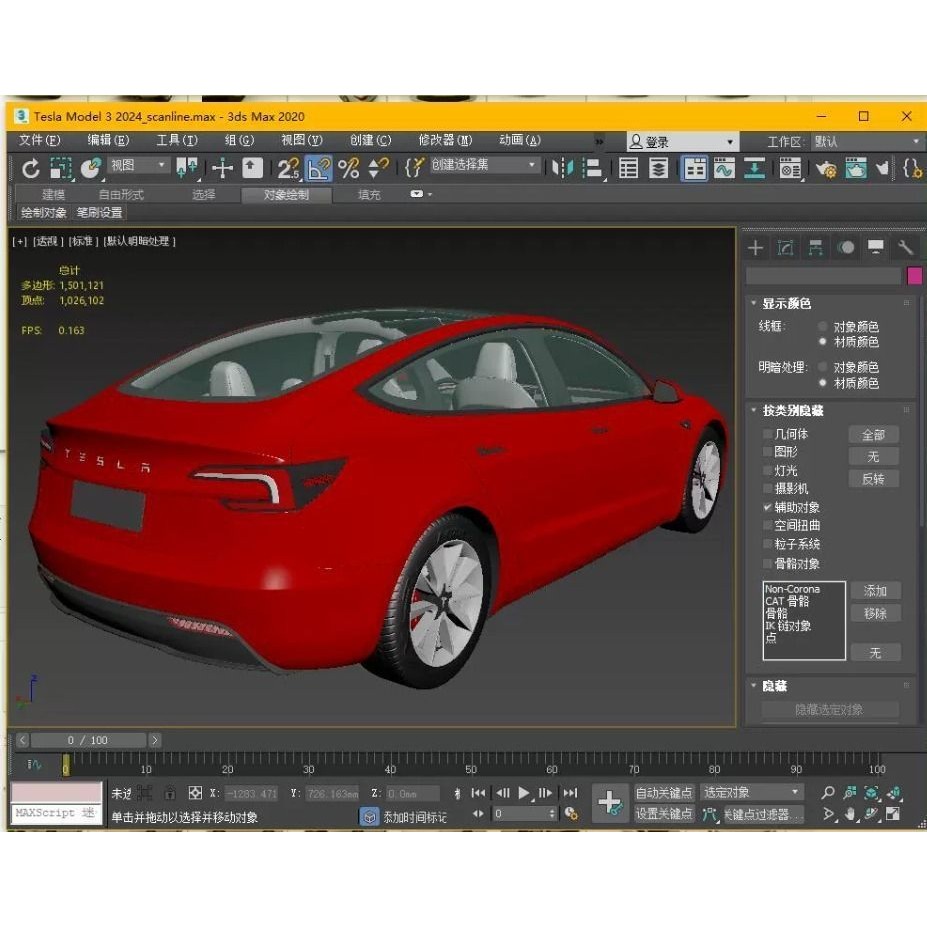Screen dimensions: 927x927
Task: Open the 工具(T) menu
Action: 177,140
